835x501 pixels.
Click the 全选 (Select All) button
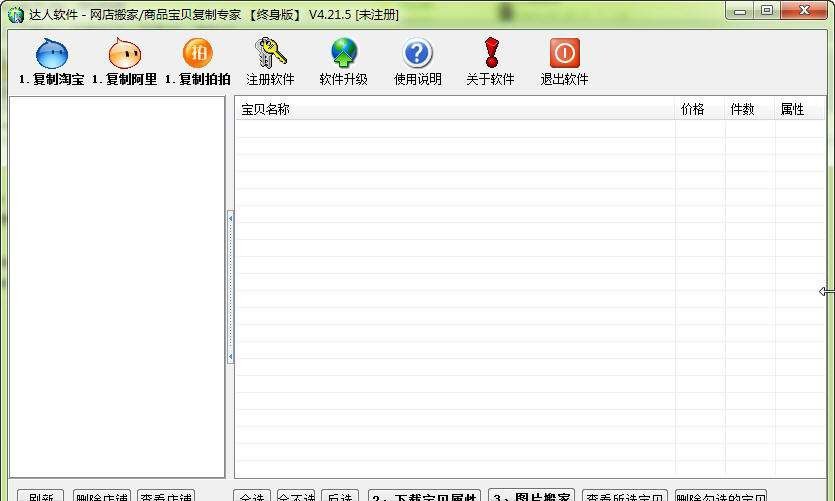click(x=252, y=496)
